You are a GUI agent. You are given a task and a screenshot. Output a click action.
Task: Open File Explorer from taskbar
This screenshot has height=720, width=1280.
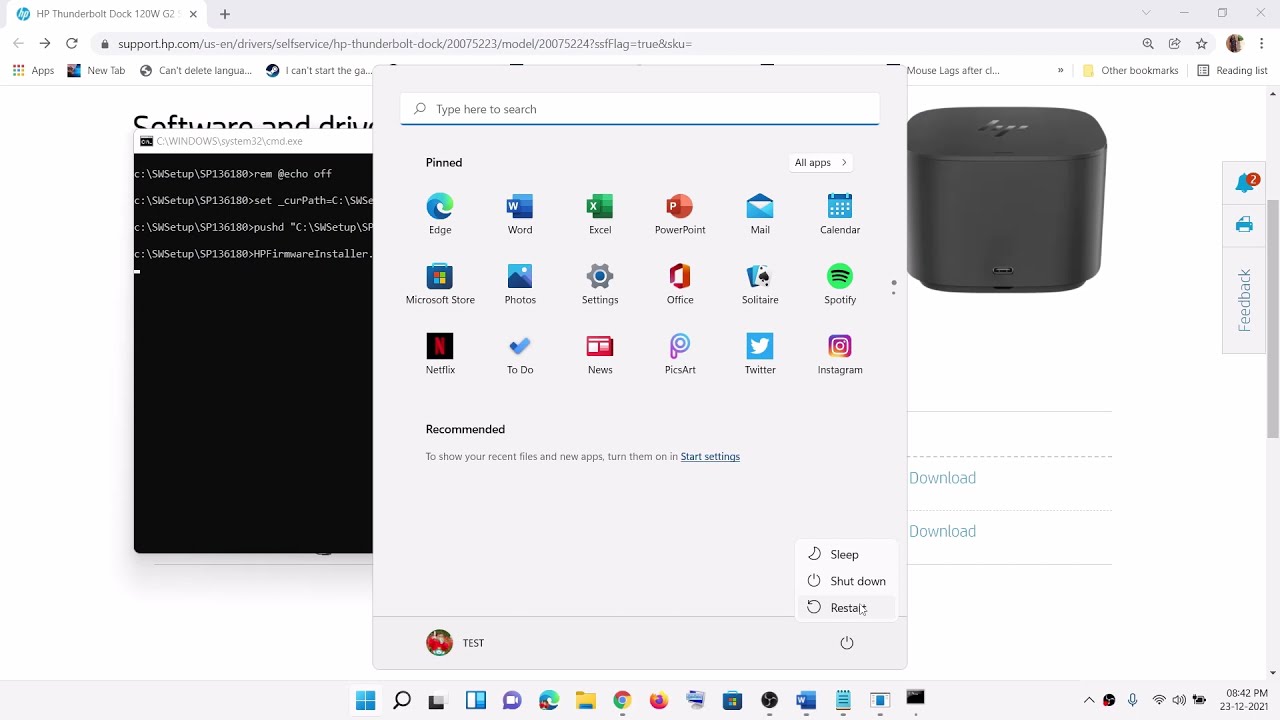point(586,701)
